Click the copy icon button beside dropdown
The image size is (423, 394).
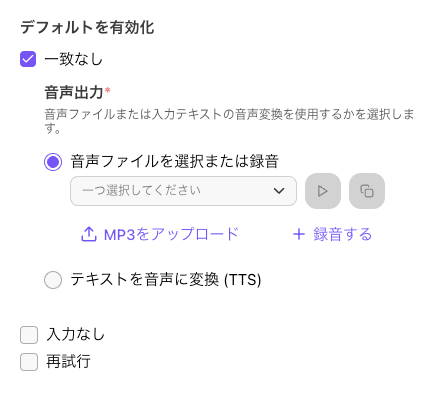(367, 191)
